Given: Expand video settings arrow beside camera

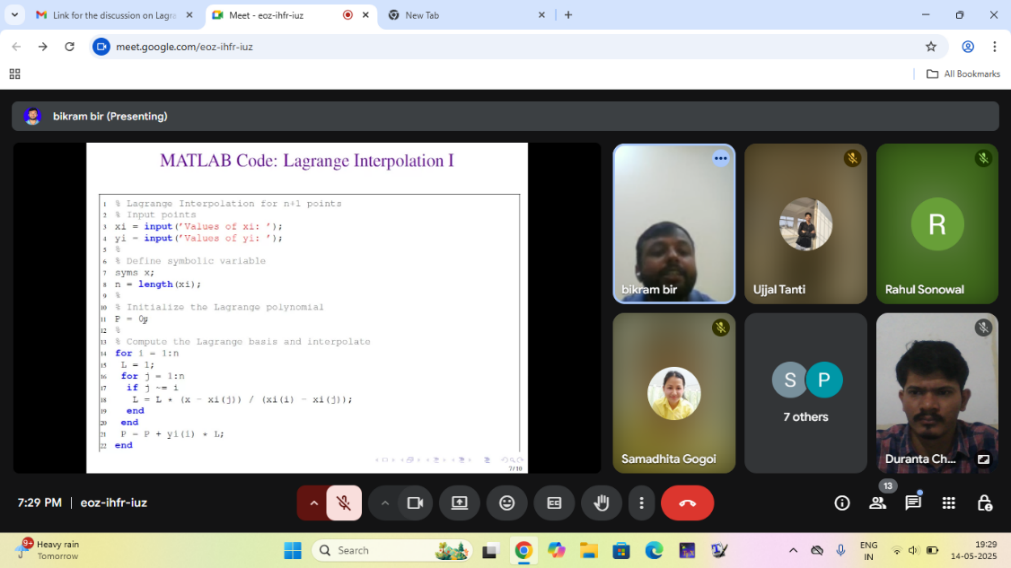Looking at the screenshot, I should (385, 503).
